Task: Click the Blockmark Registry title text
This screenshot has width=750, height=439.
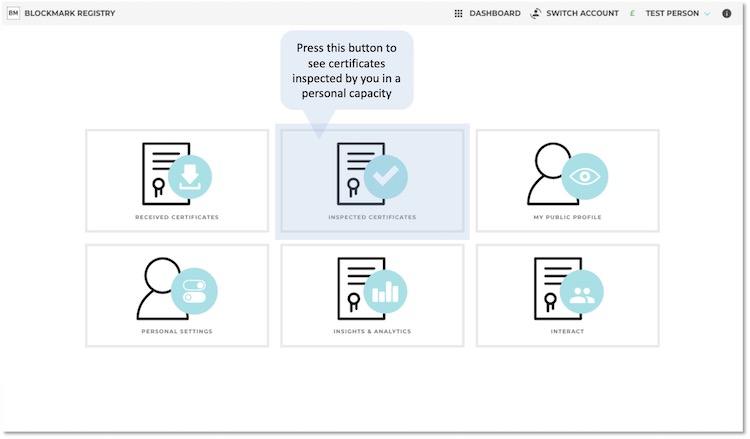Action: coord(69,13)
